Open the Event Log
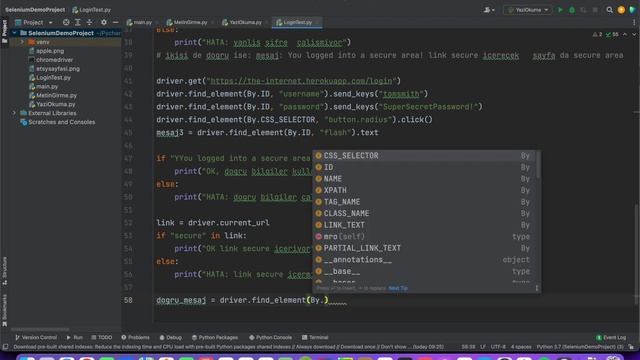 (x=611, y=338)
